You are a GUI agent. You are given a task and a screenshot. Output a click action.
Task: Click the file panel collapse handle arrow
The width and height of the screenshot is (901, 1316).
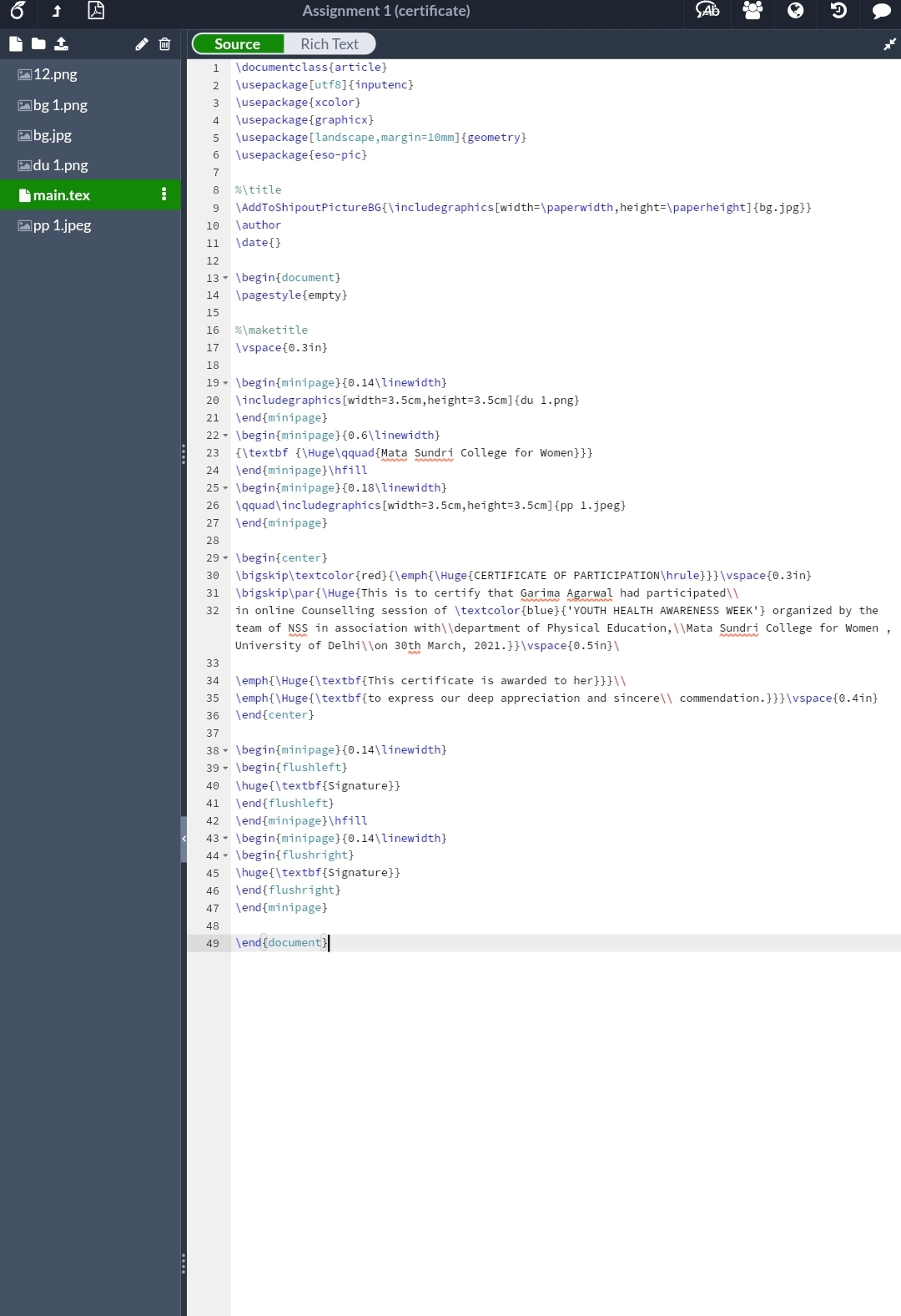coord(184,839)
